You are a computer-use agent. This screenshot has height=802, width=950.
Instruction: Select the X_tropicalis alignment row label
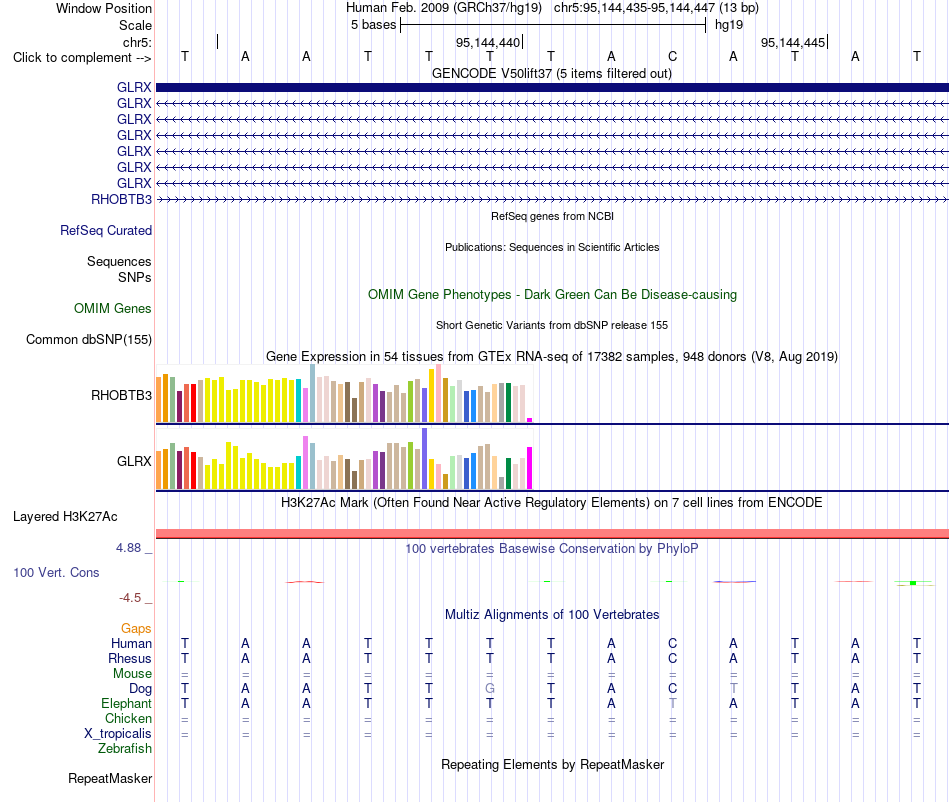pos(118,734)
